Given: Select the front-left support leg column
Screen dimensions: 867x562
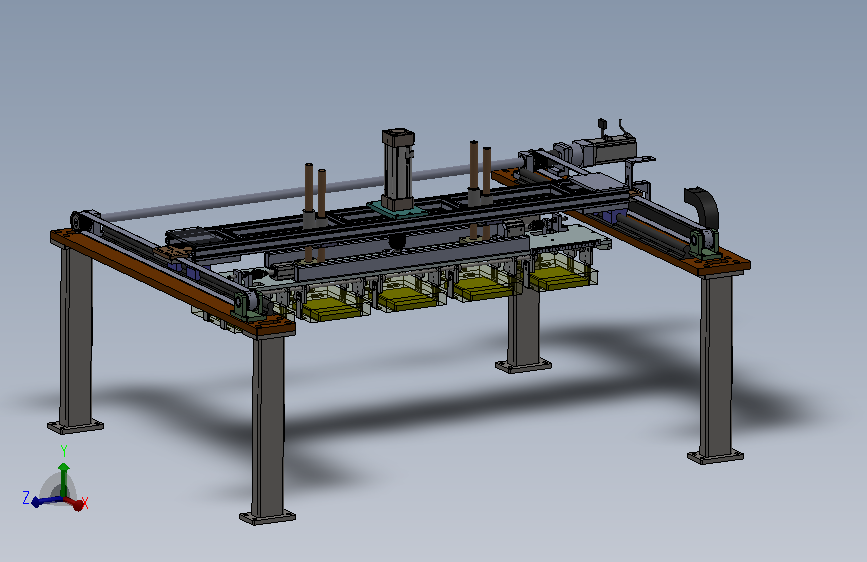Looking at the screenshot, I should (76, 337).
